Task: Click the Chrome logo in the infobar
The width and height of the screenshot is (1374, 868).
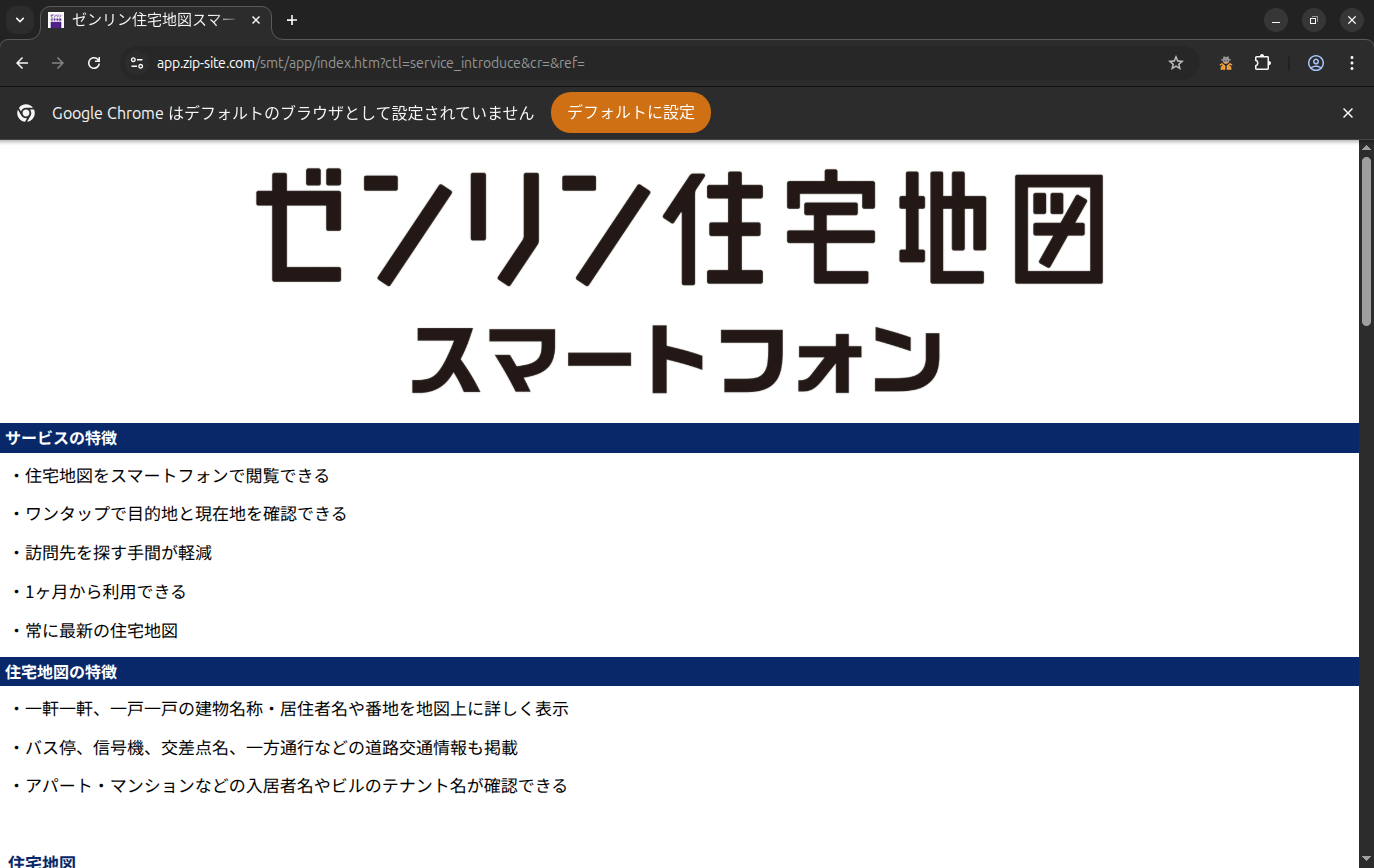Action: [x=27, y=113]
